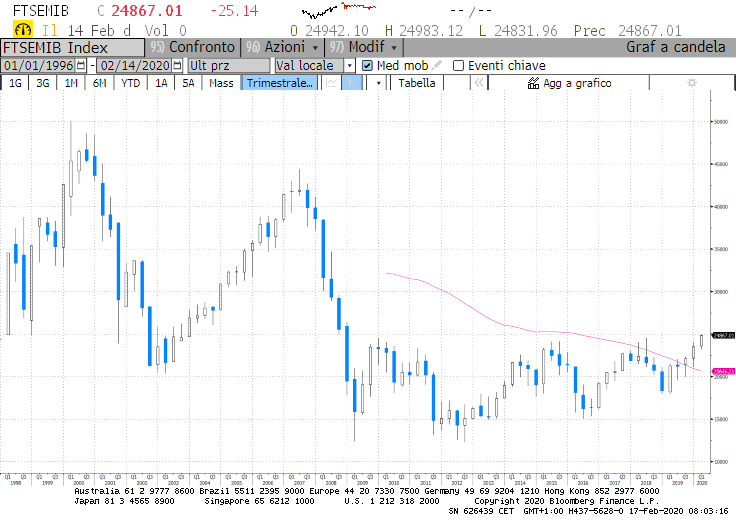This screenshot has width=736, height=530.
Task: Click the low value L 24831.96
Action: click(x=518, y=31)
